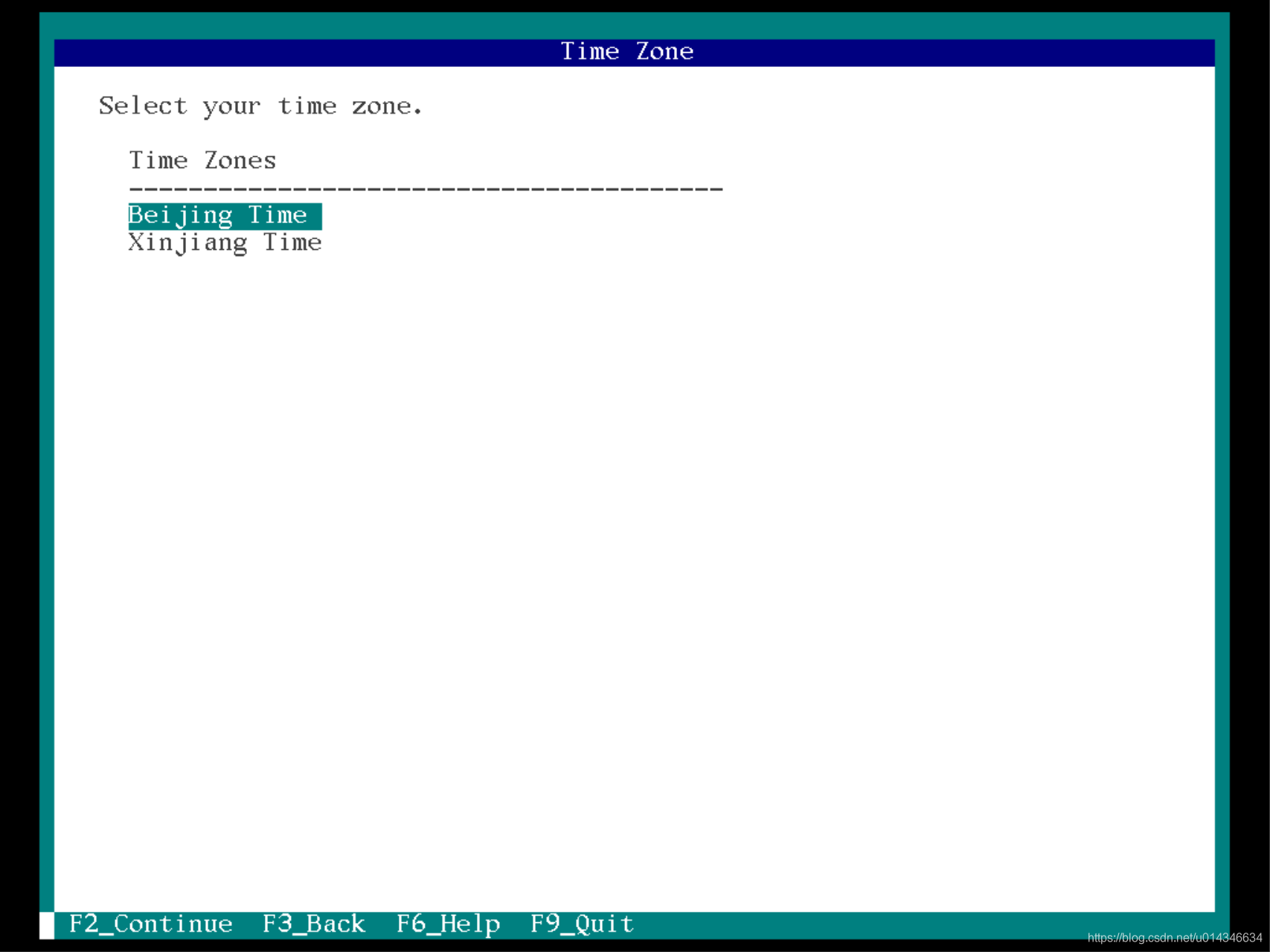Viewport: 1270px width, 952px height.
Task: Select the Beijing Time zone entry
Action: pos(225,216)
